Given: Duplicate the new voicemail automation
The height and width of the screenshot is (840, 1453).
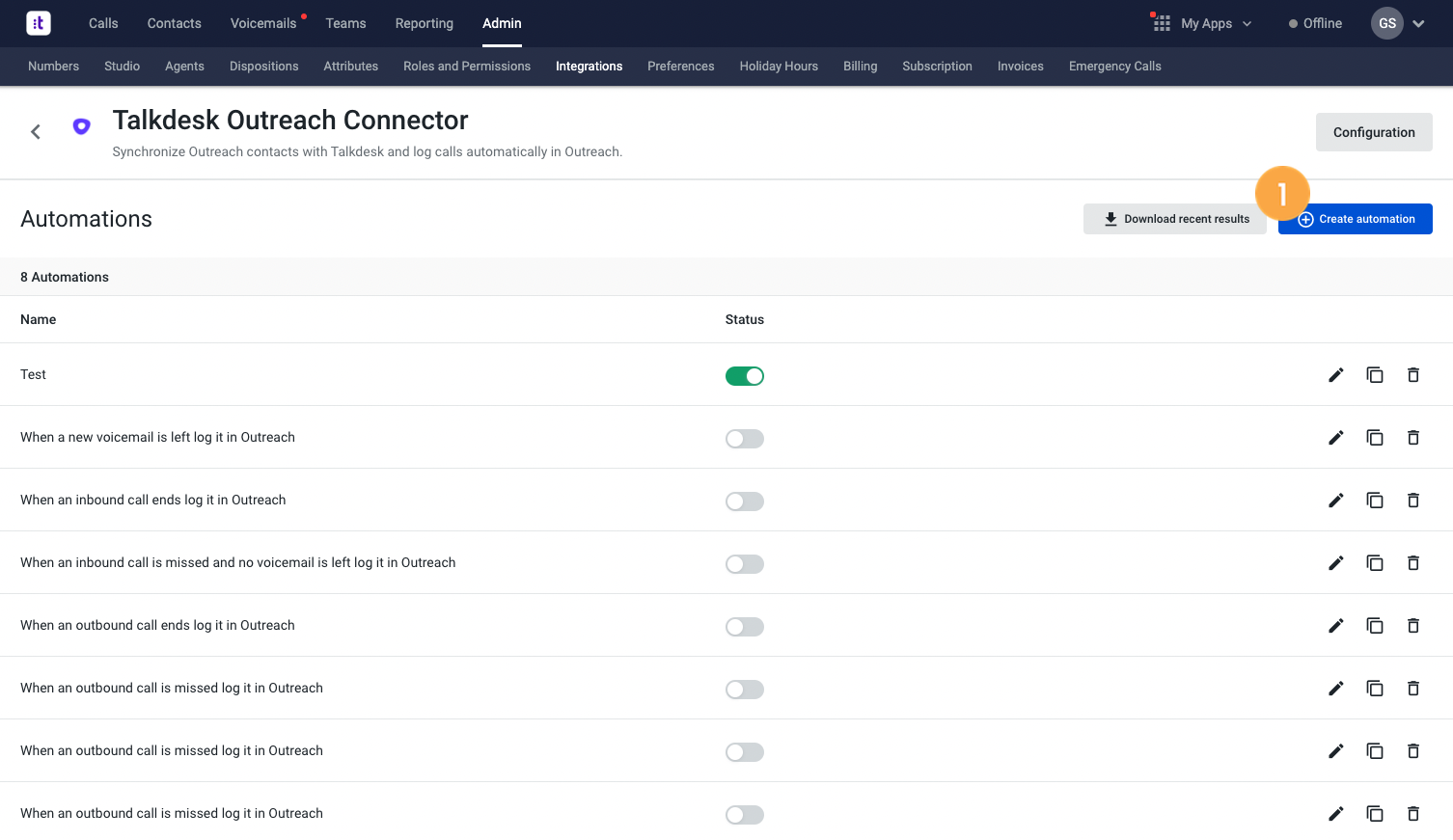Looking at the screenshot, I should click(x=1375, y=438).
